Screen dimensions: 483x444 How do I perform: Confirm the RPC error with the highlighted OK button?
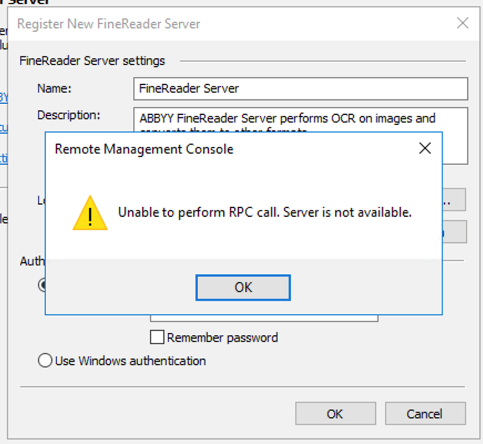(243, 287)
